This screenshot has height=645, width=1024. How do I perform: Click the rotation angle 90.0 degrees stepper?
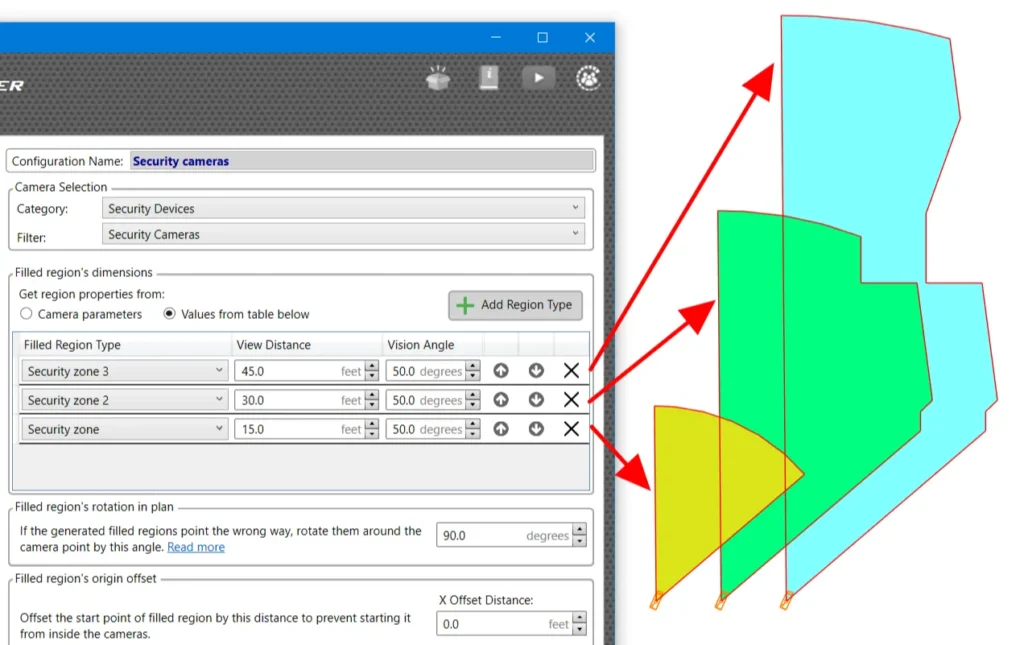pyautogui.click(x=580, y=536)
